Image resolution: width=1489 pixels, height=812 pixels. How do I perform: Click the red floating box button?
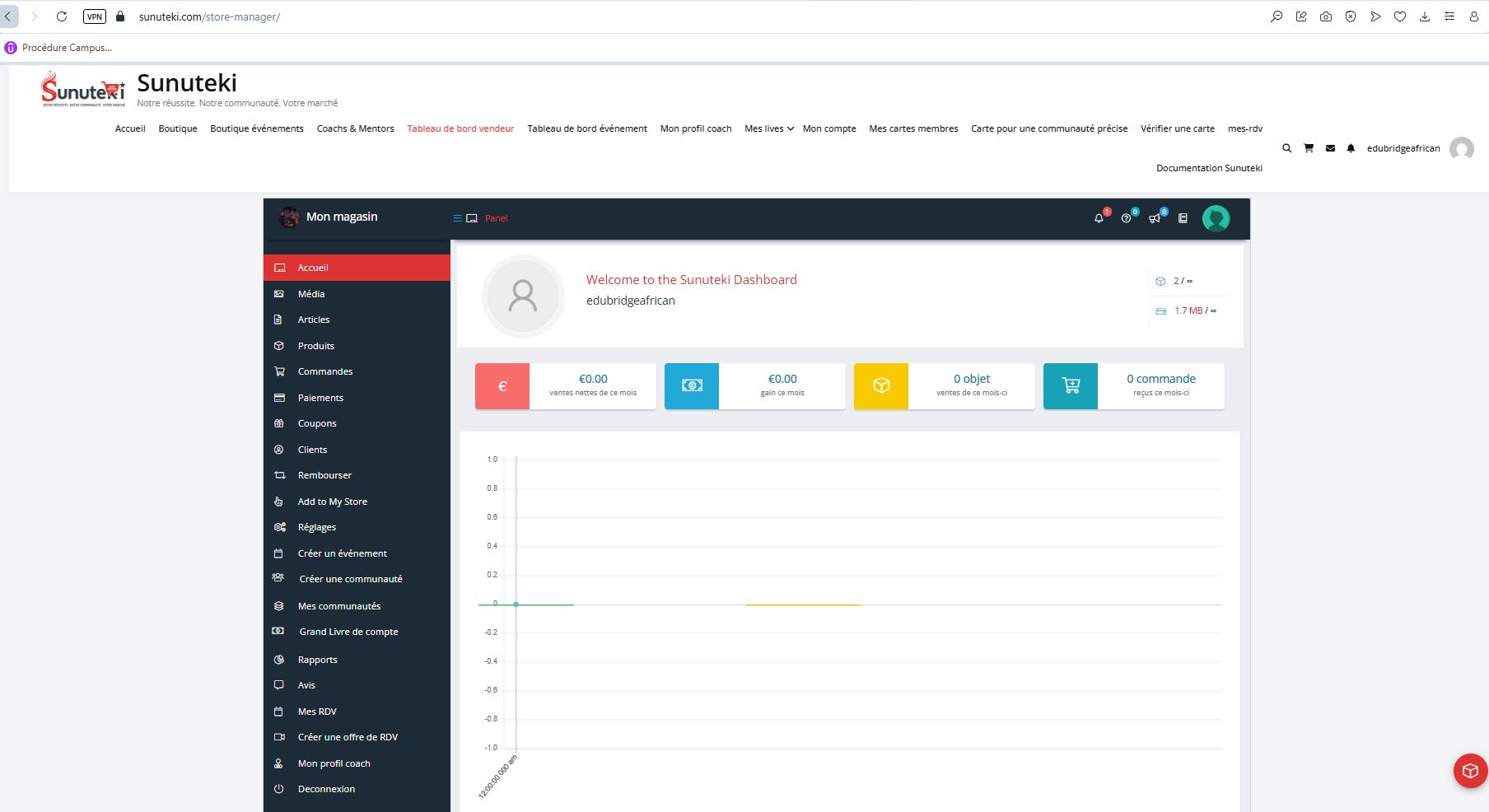1470,771
